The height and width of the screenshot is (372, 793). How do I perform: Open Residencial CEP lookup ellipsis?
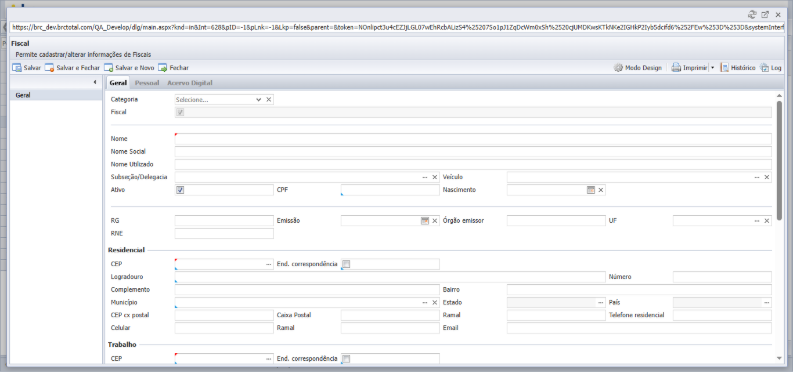tap(269, 264)
